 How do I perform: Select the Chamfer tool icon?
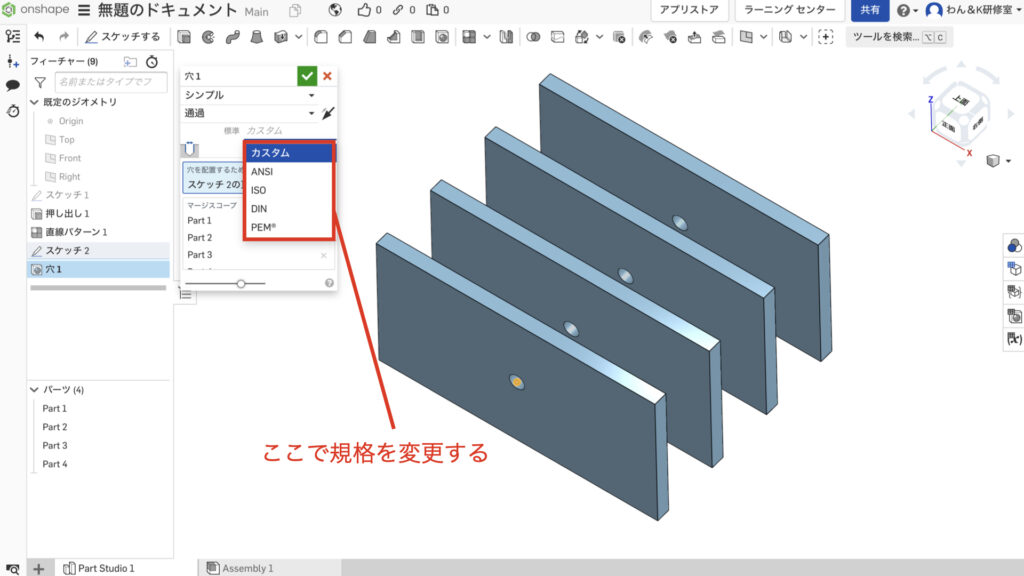(x=345, y=37)
